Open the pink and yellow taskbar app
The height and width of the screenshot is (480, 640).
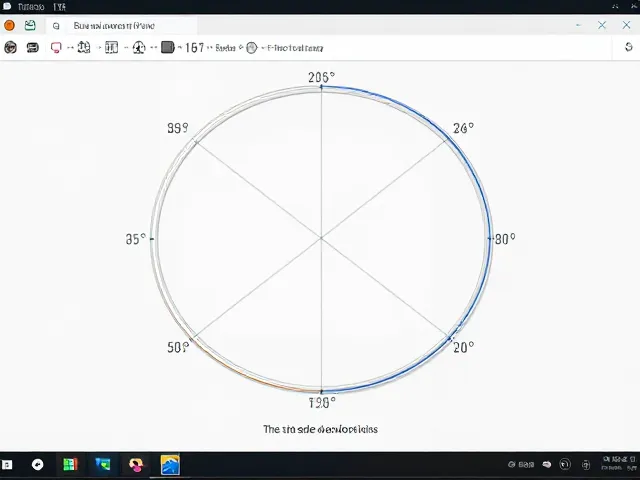(x=136, y=464)
